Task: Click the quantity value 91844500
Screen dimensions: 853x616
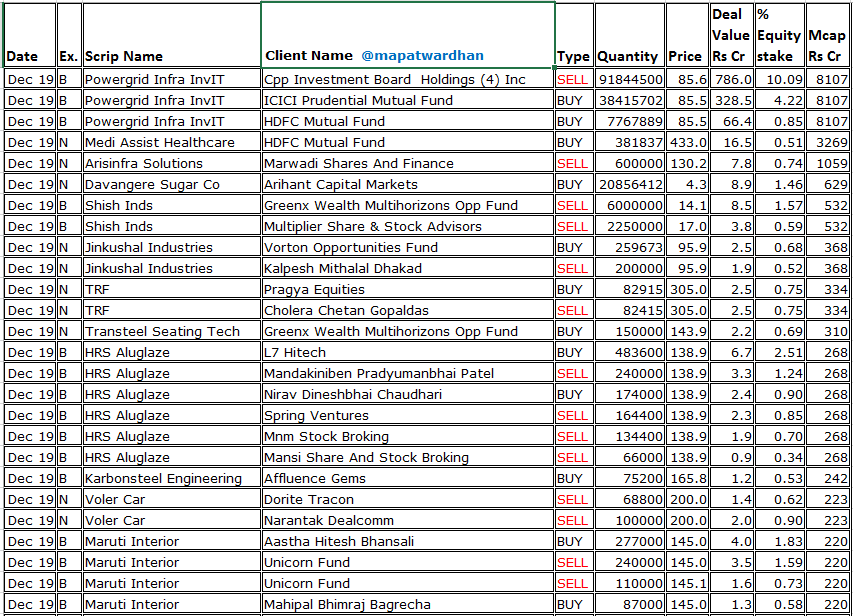Action: pyautogui.click(x=631, y=80)
